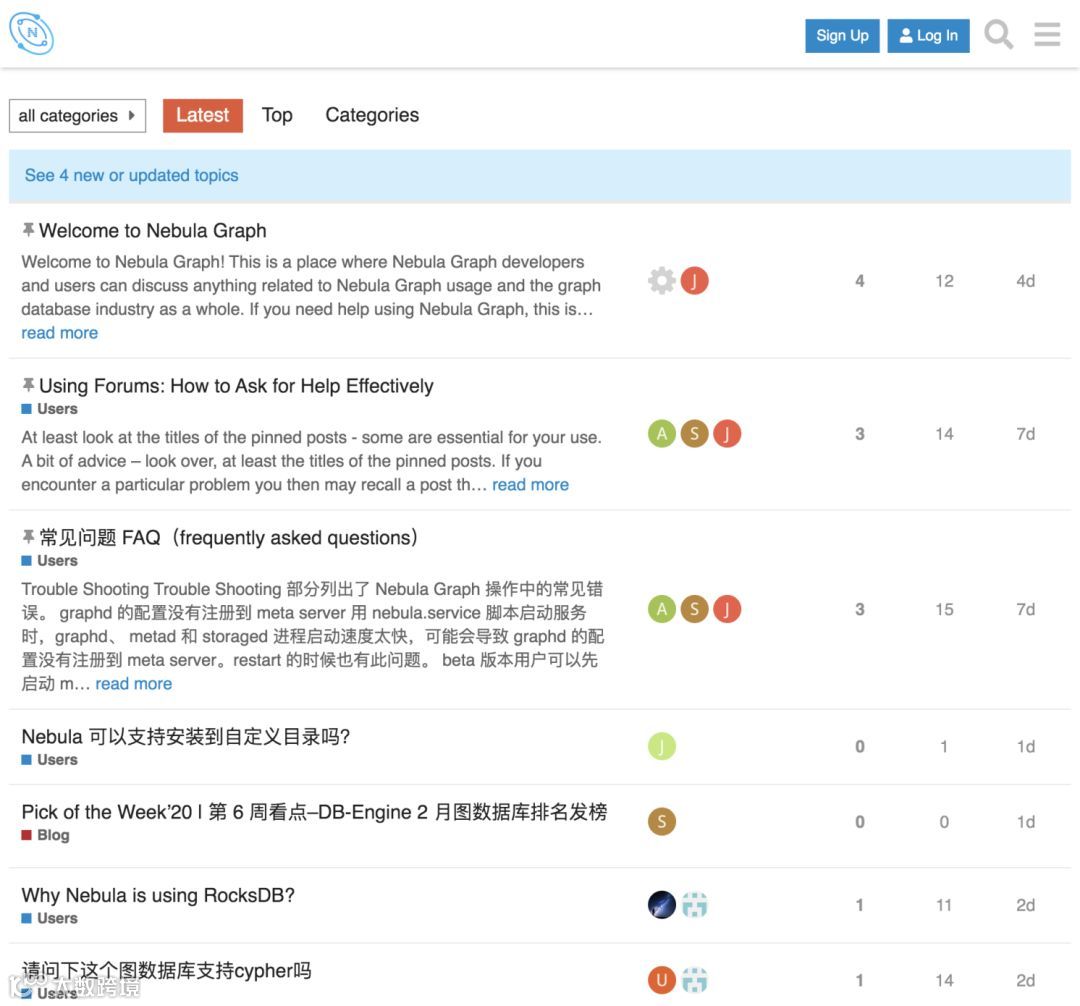
Task: Click J avatar in Welcome to Nebula Graph row
Action: click(694, 280)
